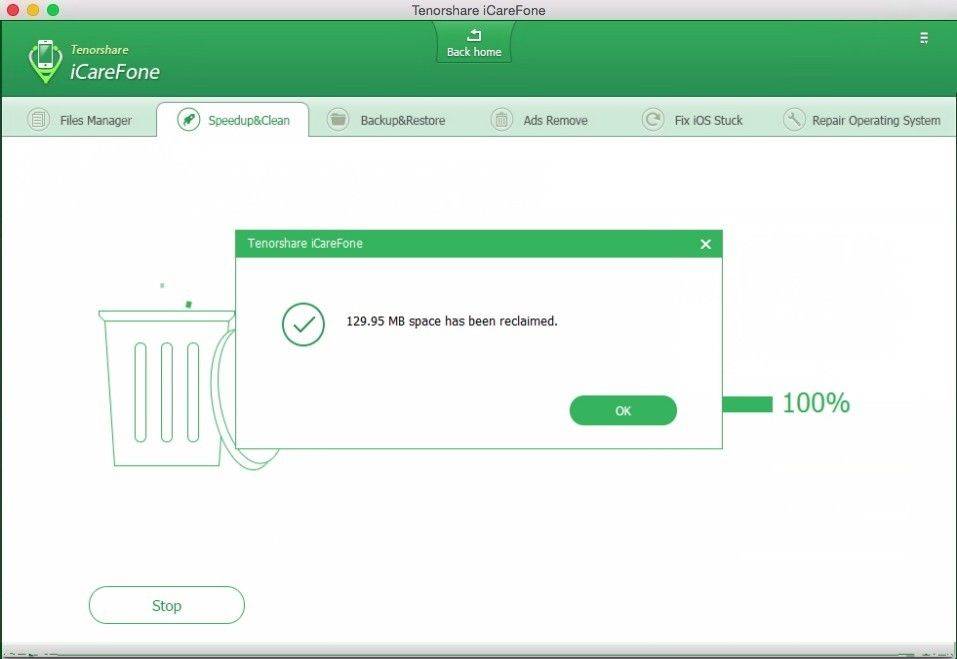Click the trash can illustration
957x659 pixels.
click(x=167, y=387)
